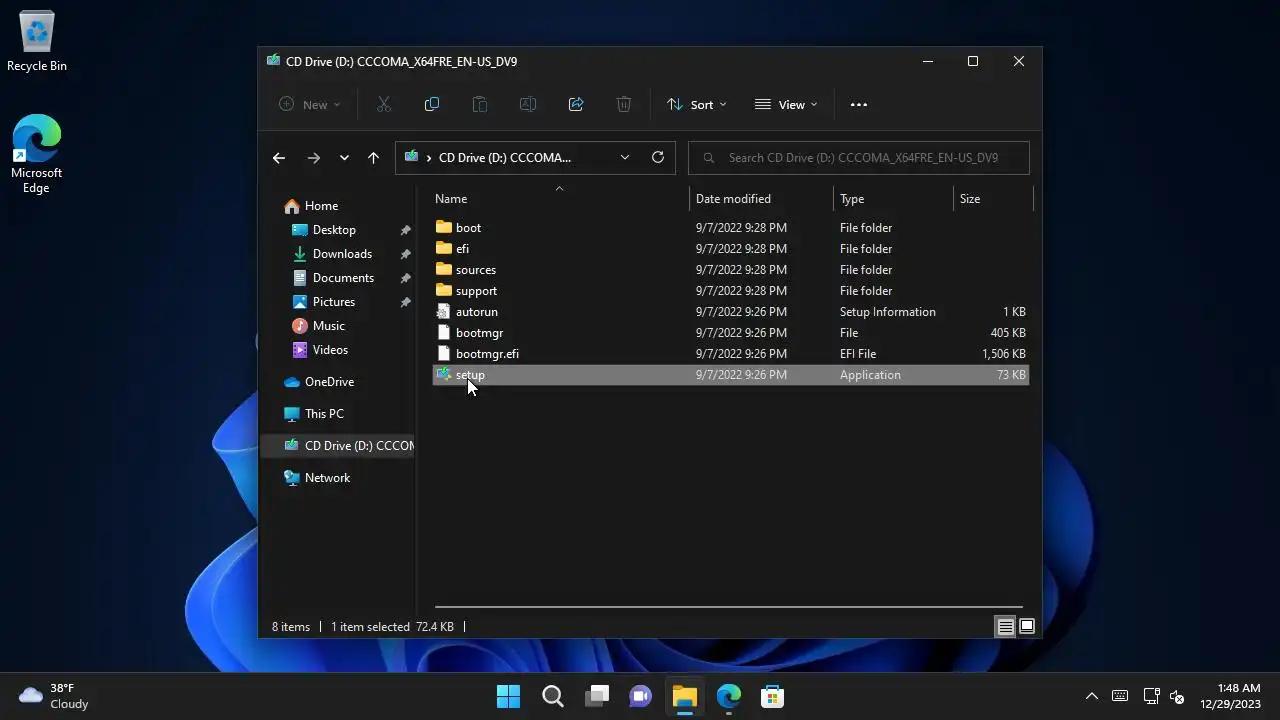Launch Edge from the taskbar
The image size is (1280, 720).
coord(729,696)
